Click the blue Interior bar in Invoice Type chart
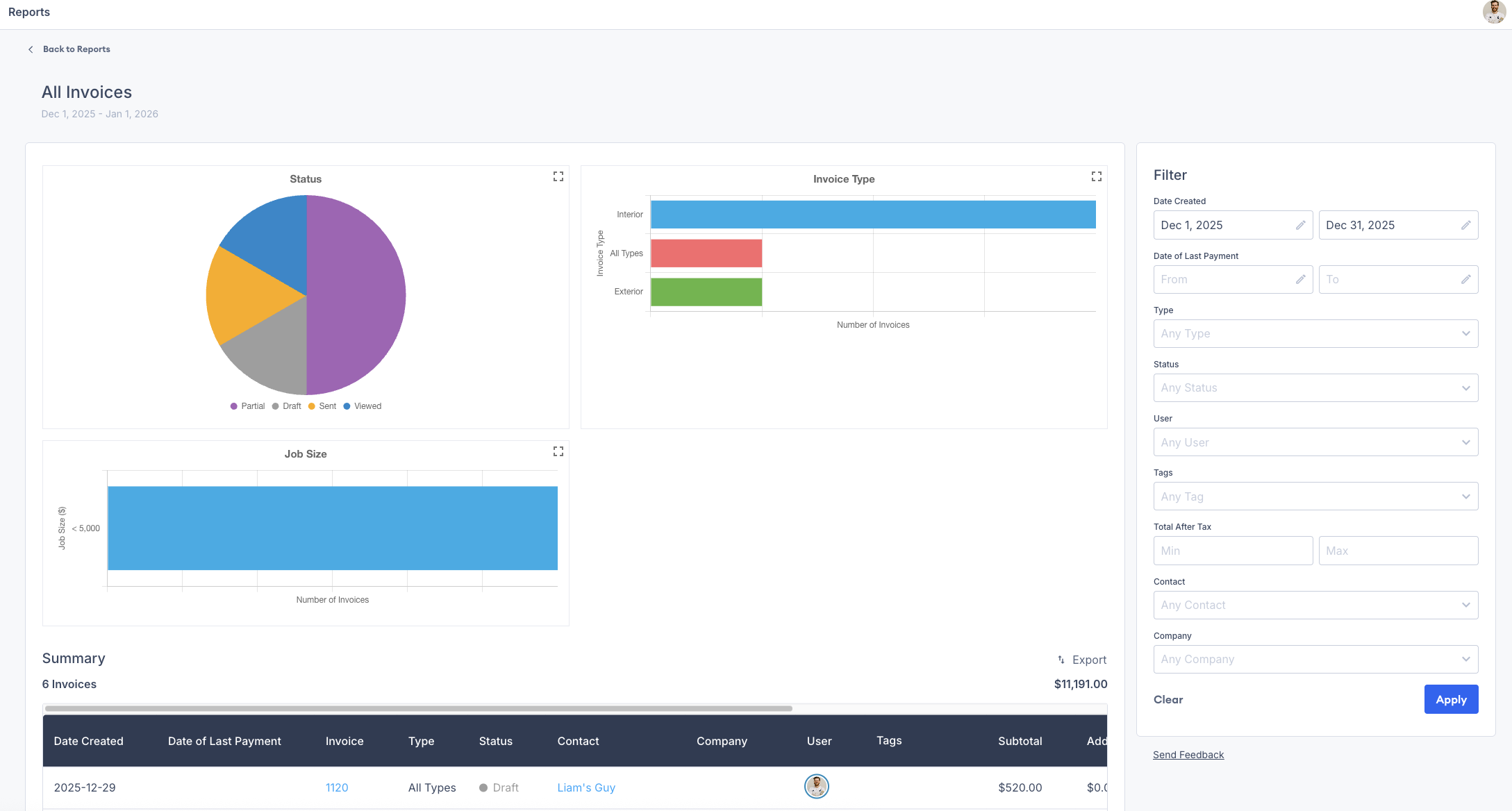Screen dimensions: 1512x811 (x=873, y=215)
